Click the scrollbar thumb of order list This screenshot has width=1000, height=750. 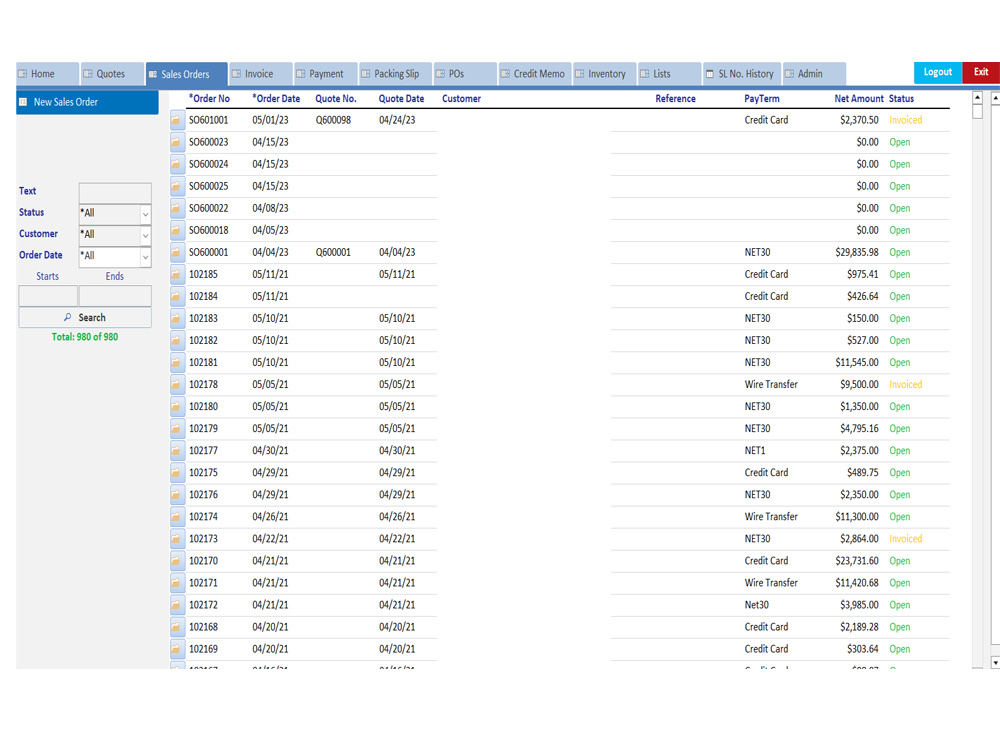coord(977,112)
